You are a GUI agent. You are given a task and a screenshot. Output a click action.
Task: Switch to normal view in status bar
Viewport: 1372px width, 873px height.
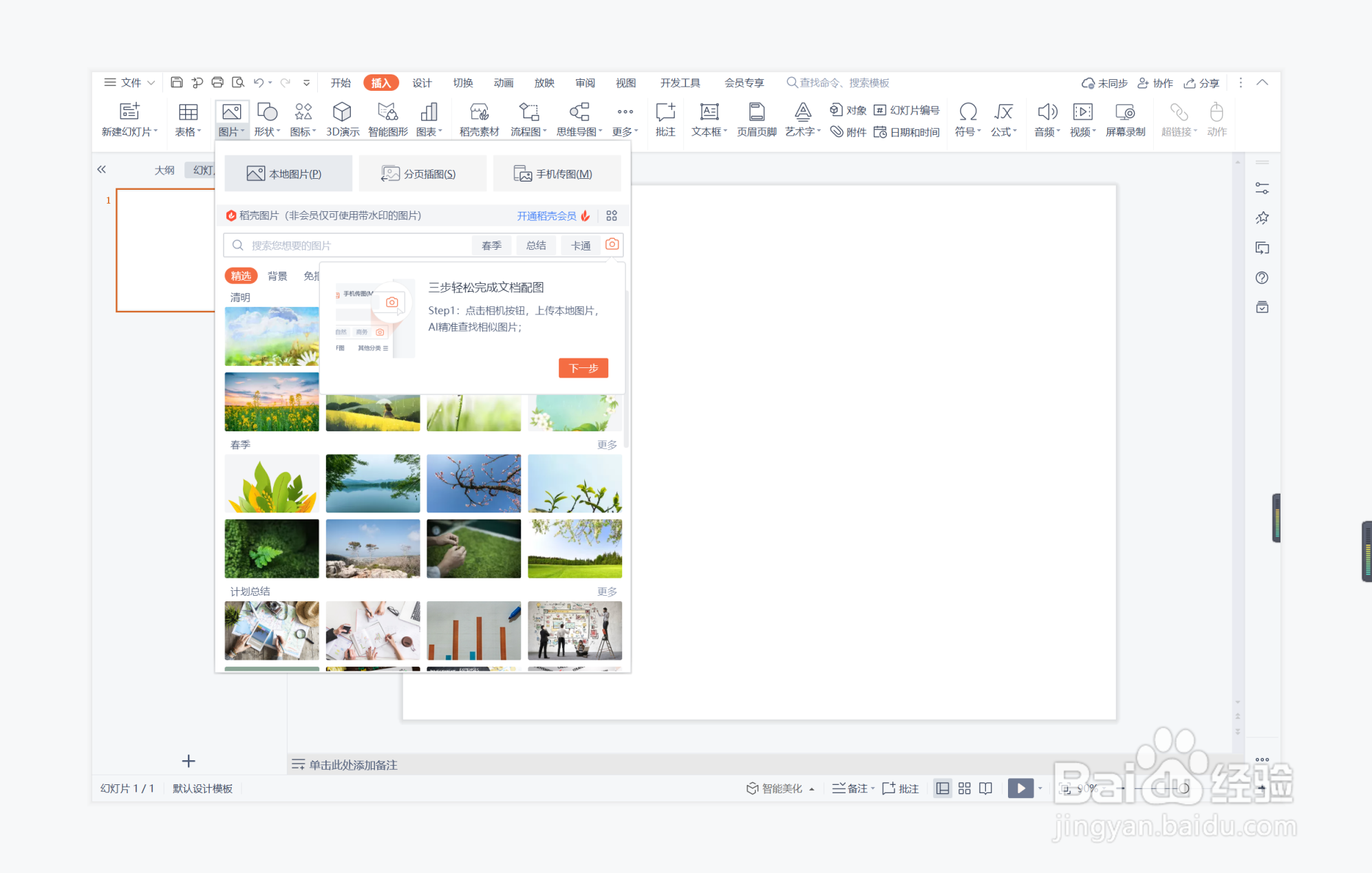943,788
